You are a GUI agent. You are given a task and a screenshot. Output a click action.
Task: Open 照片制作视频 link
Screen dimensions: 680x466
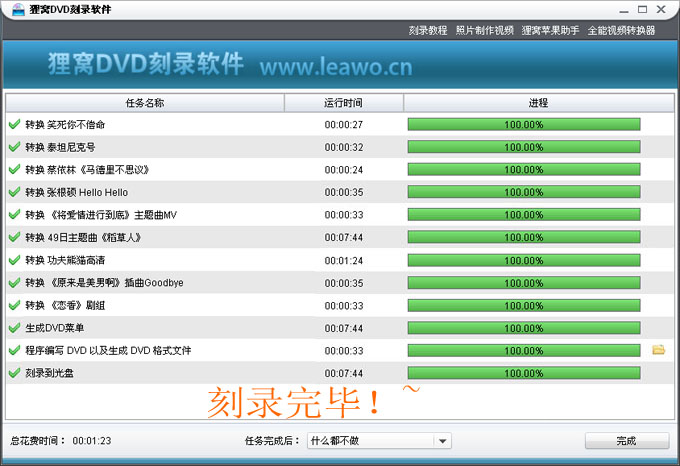point(484,30)
